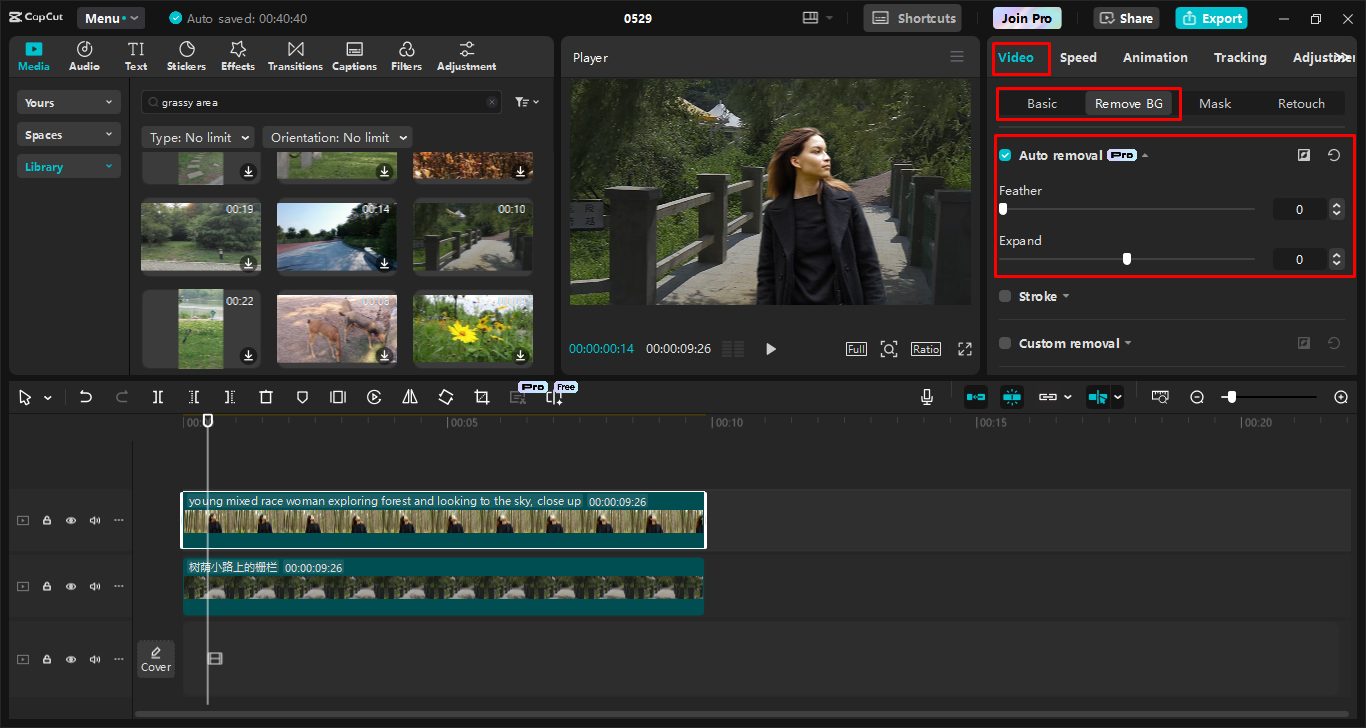Click the Undo arrow icon
This screenshot has height=728, width=1366.
[85, 397]
